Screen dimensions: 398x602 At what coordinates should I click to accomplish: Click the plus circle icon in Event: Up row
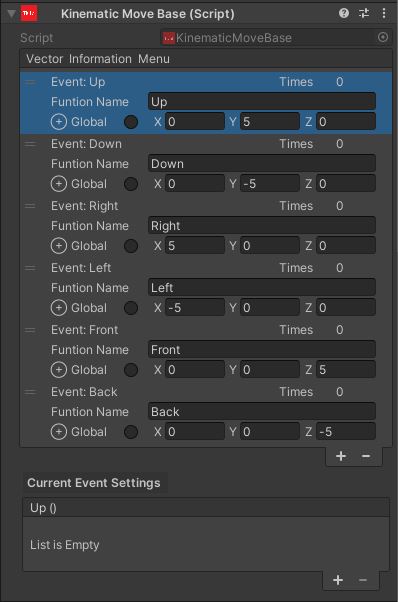coord(59,122)
